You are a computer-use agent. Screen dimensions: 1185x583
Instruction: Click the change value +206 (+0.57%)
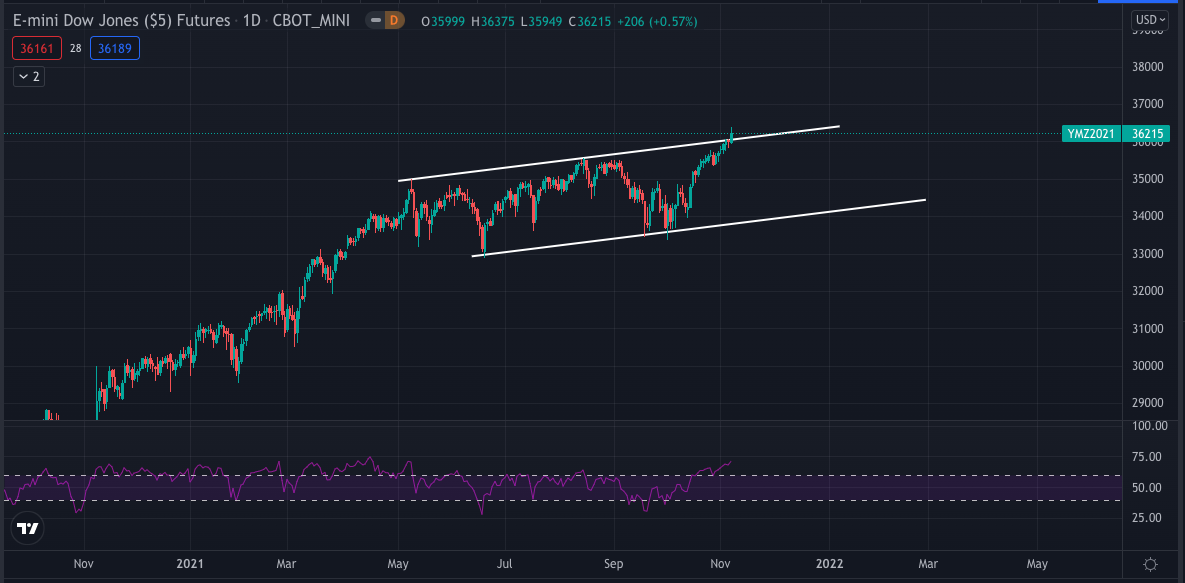(x=657, y=22)
